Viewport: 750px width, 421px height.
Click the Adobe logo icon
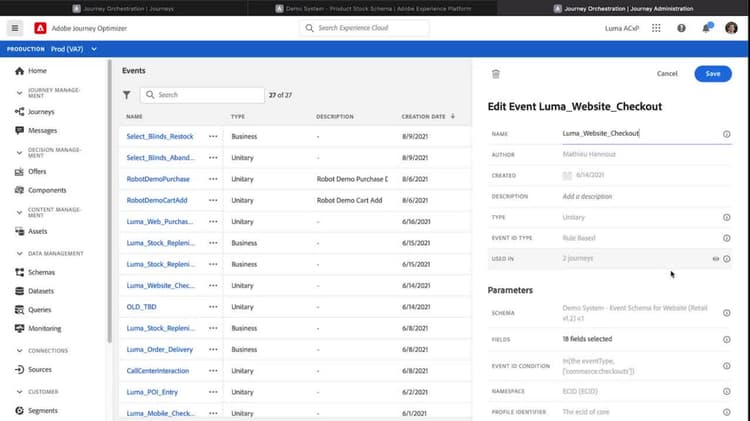pos(40,28)
